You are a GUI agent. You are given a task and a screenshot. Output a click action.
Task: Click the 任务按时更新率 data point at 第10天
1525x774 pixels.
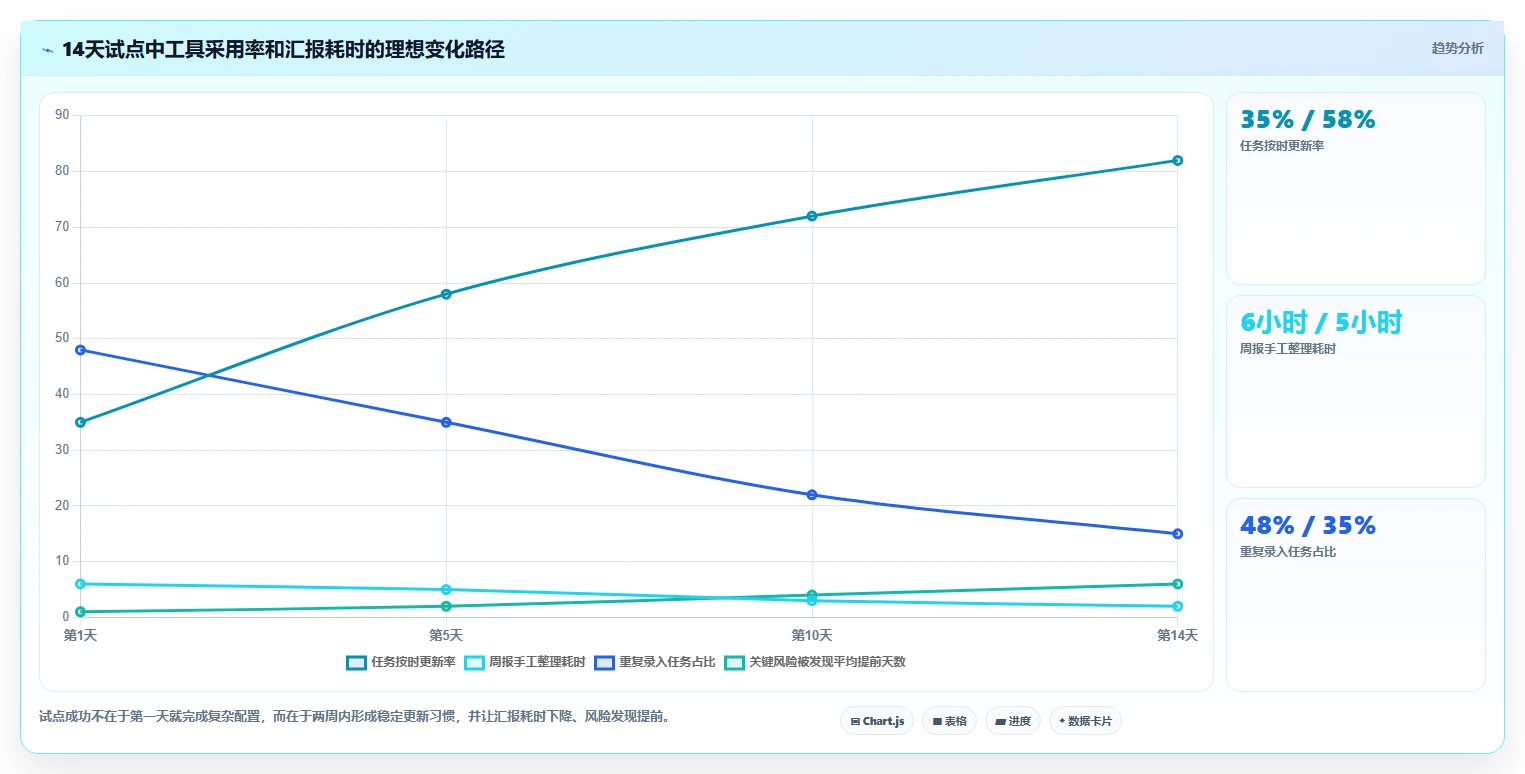pos(812,216)
